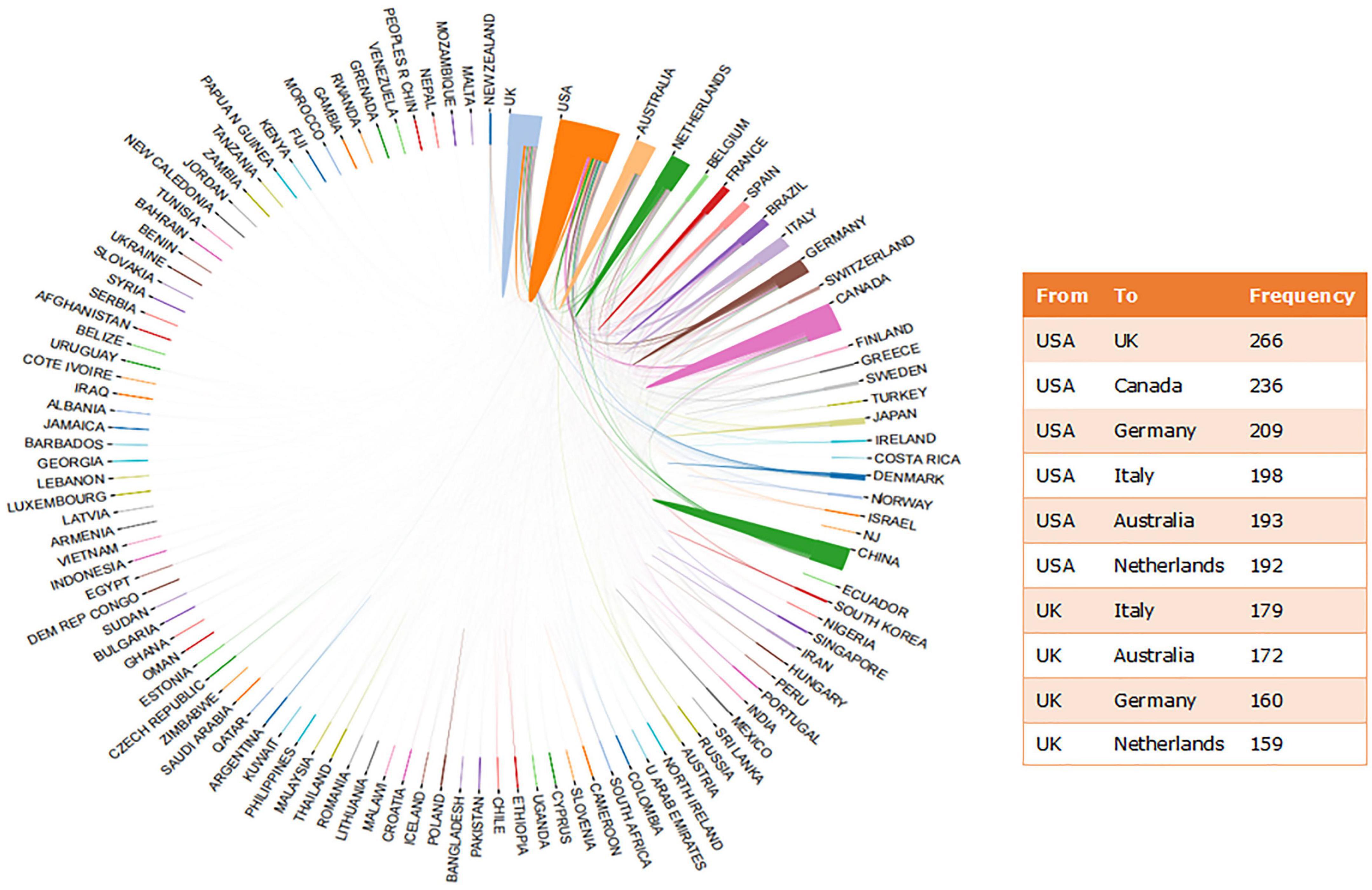Click the FRANCE label on the diagram
The image size is (1372, 890).
(x=746, y=159)
